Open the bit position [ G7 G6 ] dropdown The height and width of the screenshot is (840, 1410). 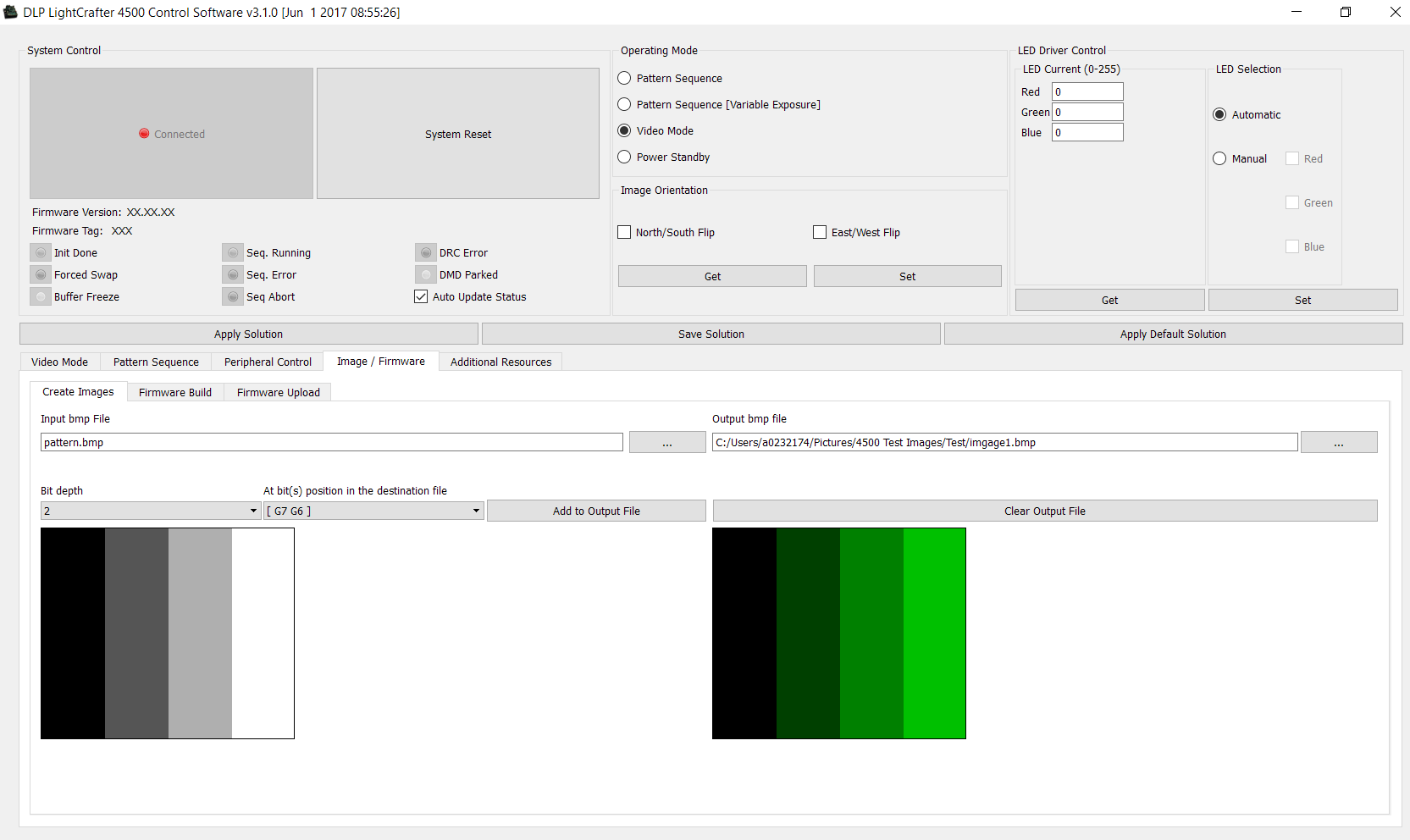click(373, 511)
